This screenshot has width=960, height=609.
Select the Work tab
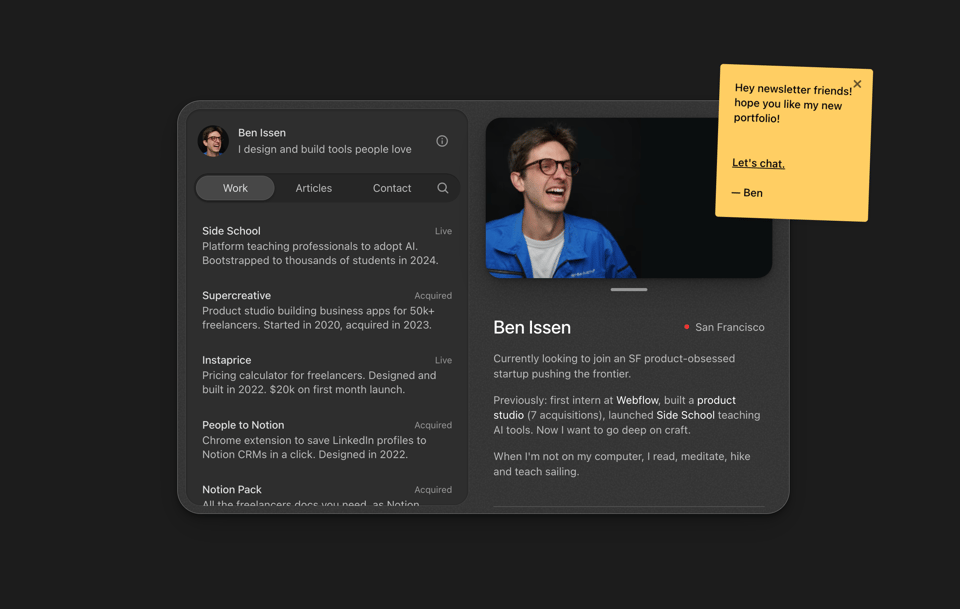point(235,188)
